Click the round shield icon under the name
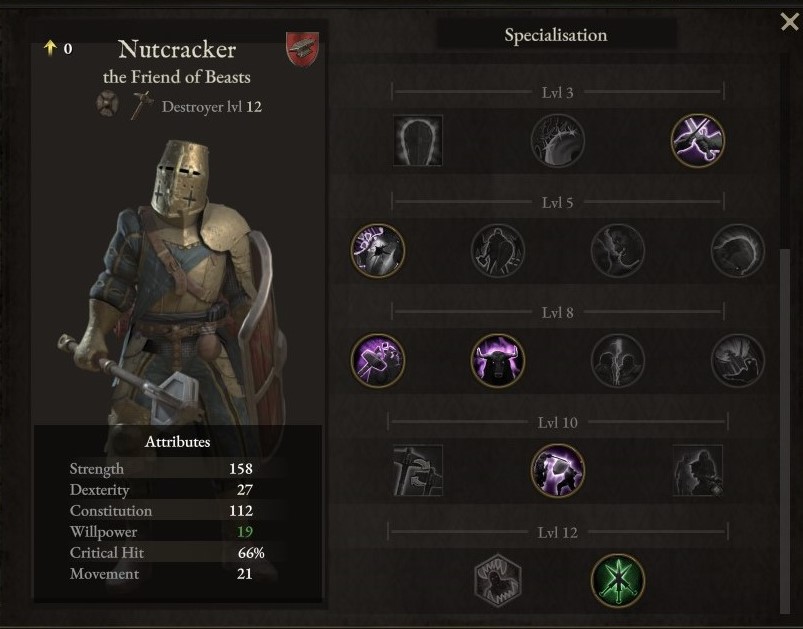803x629 pixels. point(108,103)
